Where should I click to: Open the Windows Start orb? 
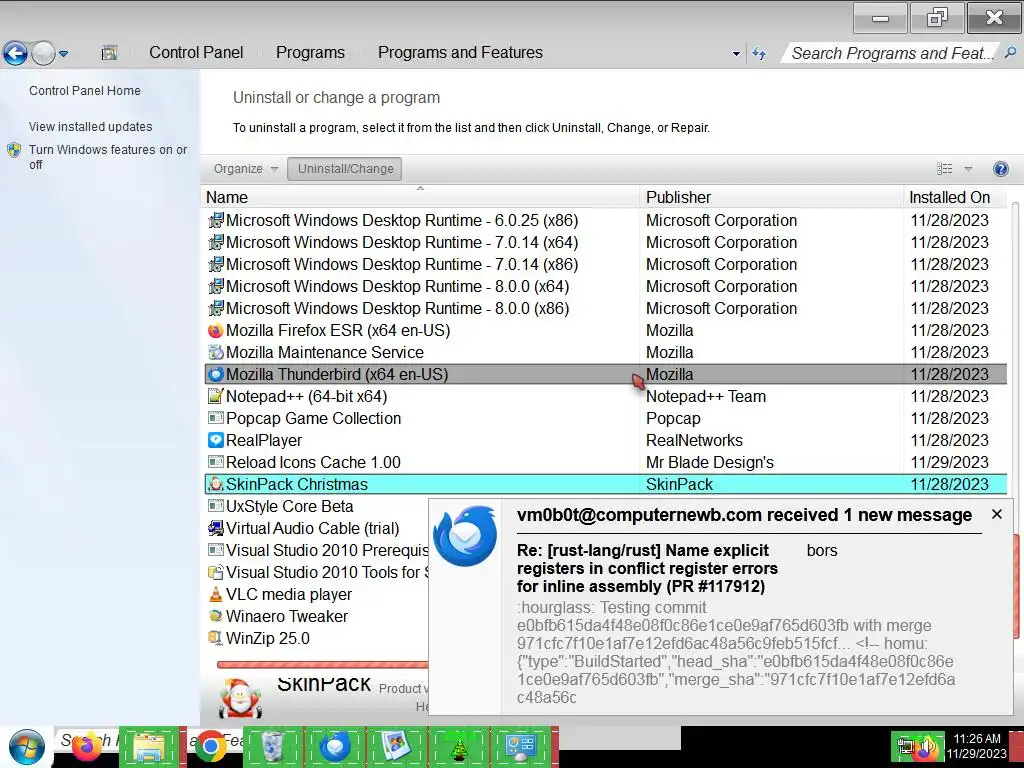pyautogui.click(x=26, y=747)
